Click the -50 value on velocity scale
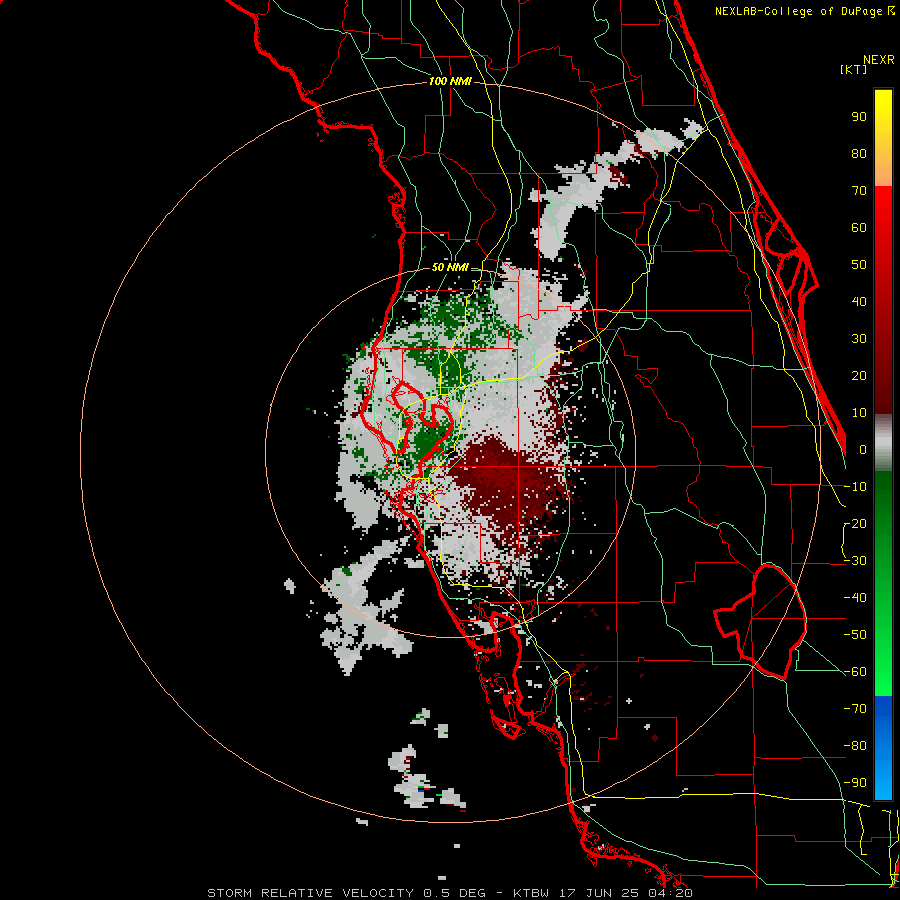The image size is (900, 900). [855, 635]
